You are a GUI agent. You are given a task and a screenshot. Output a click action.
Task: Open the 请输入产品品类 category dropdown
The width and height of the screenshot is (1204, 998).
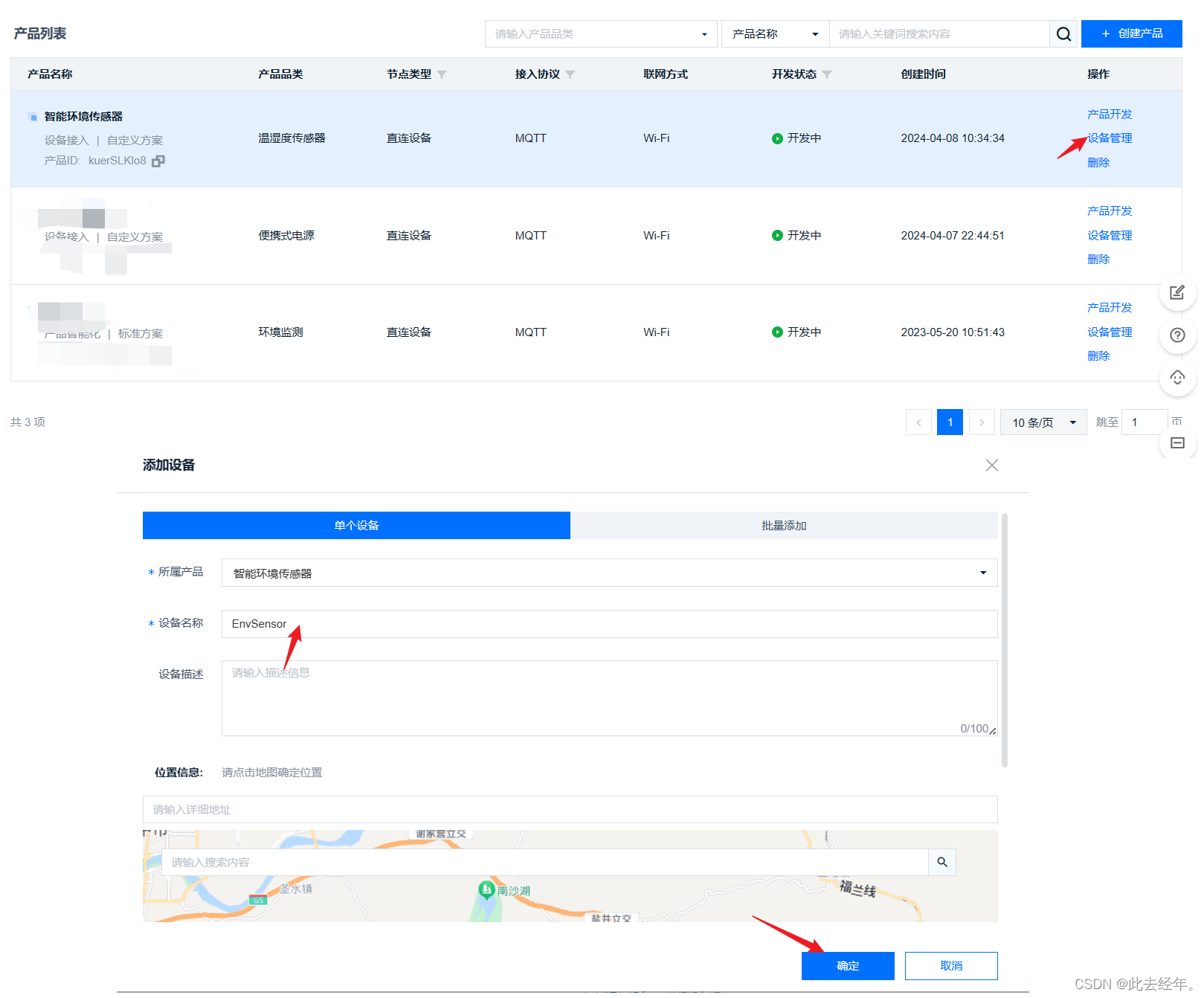(x=601, y=34)
